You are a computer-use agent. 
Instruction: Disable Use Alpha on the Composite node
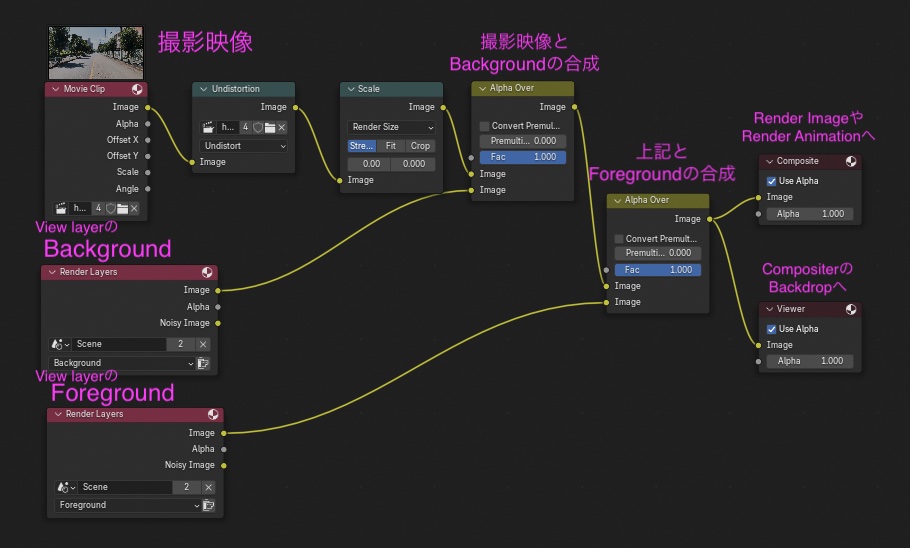[771, 181]
